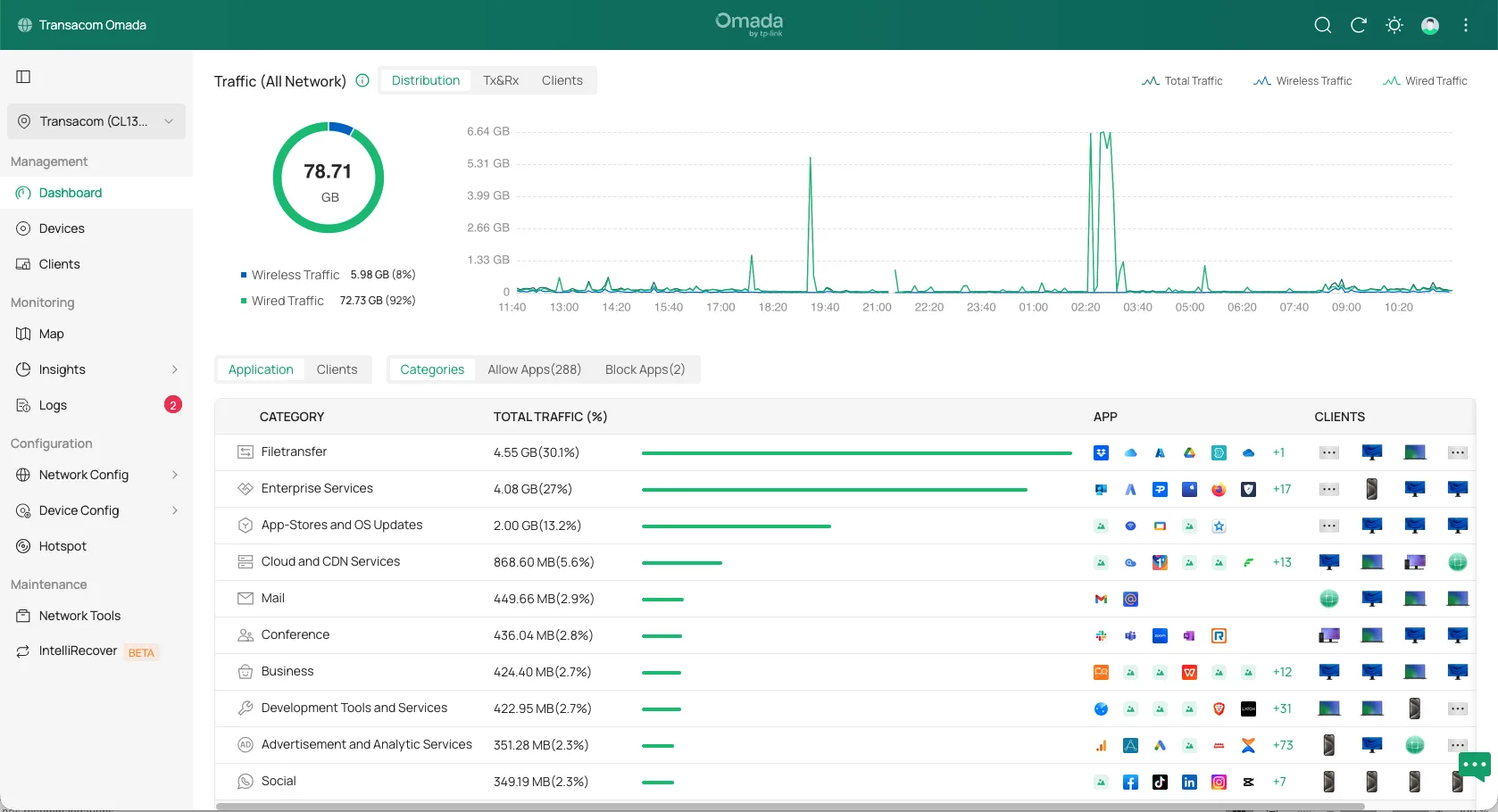Toggle the light/dark theme sun icon
This screenshot has height=812, width=1498.
tap(1394, 25)
